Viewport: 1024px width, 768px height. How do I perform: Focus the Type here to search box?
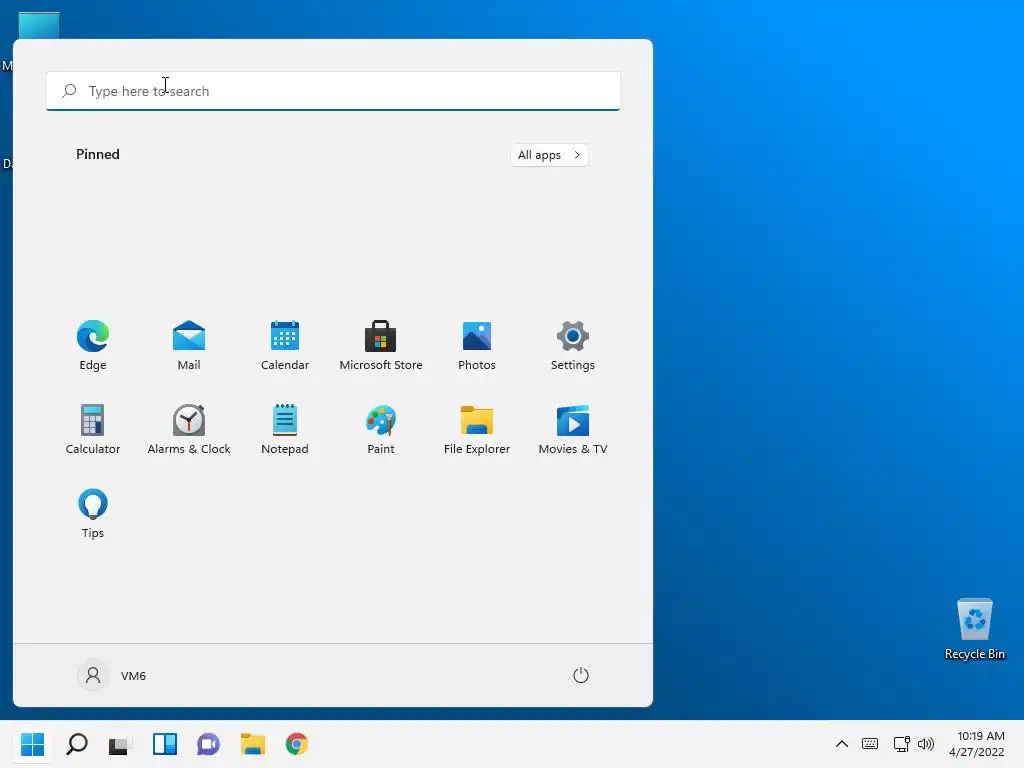click(333, 91)
